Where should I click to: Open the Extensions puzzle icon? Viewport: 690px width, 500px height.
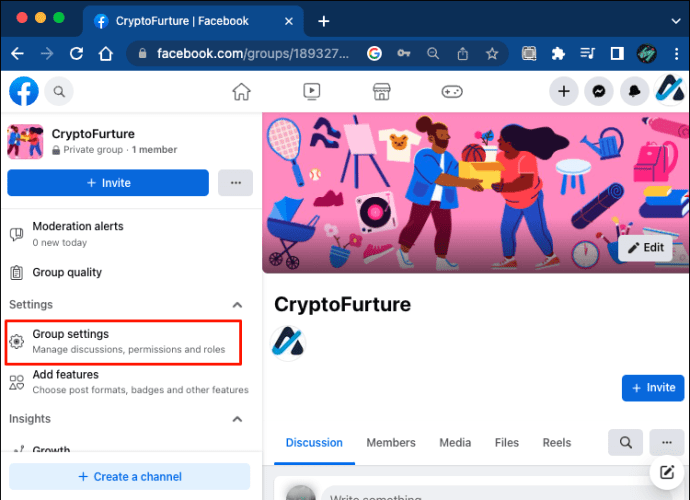point(558,54)
